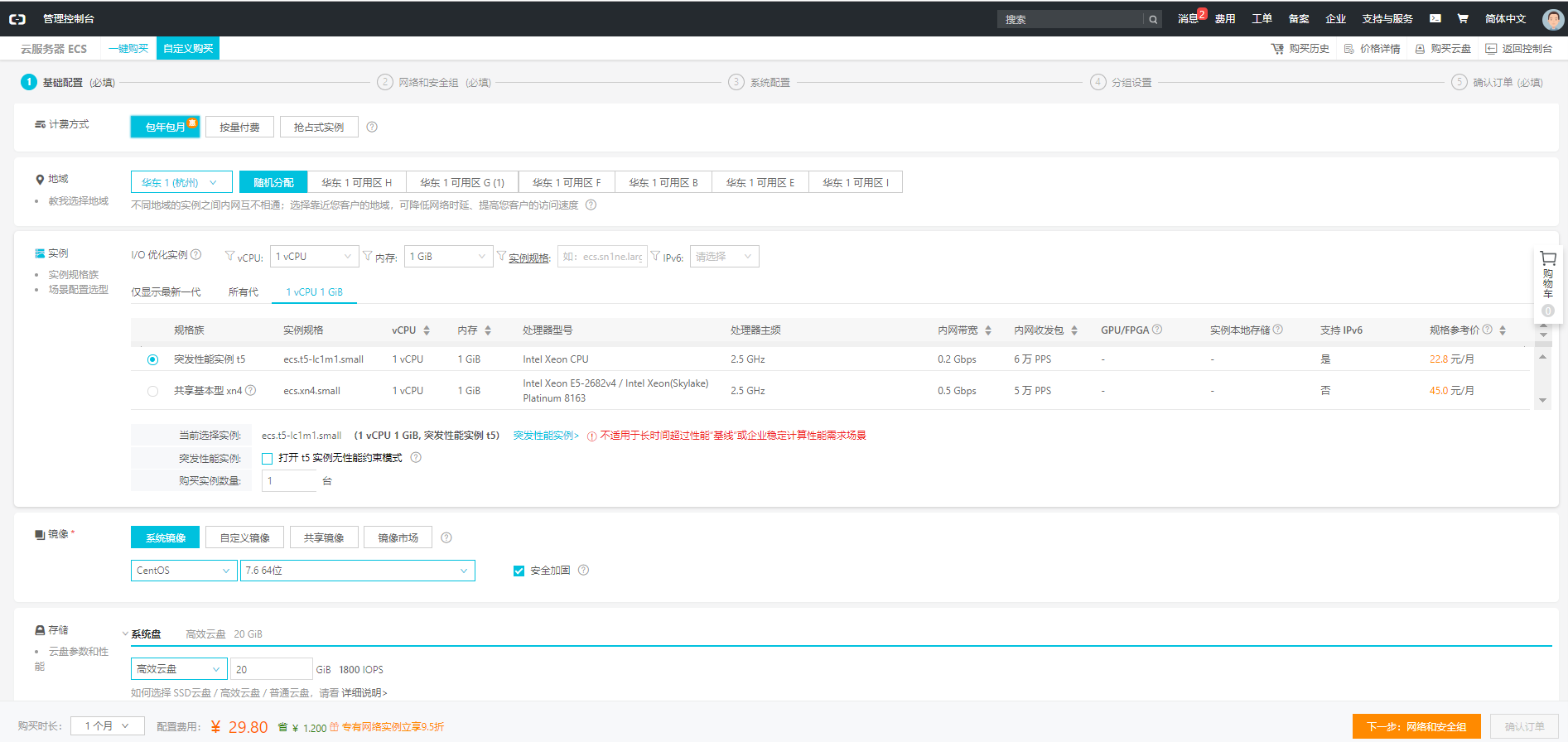Sort table by 内网带宽 column
The height and width of the screenshot is (742, 1568).
pyautogui.click(x=988, y=330)
